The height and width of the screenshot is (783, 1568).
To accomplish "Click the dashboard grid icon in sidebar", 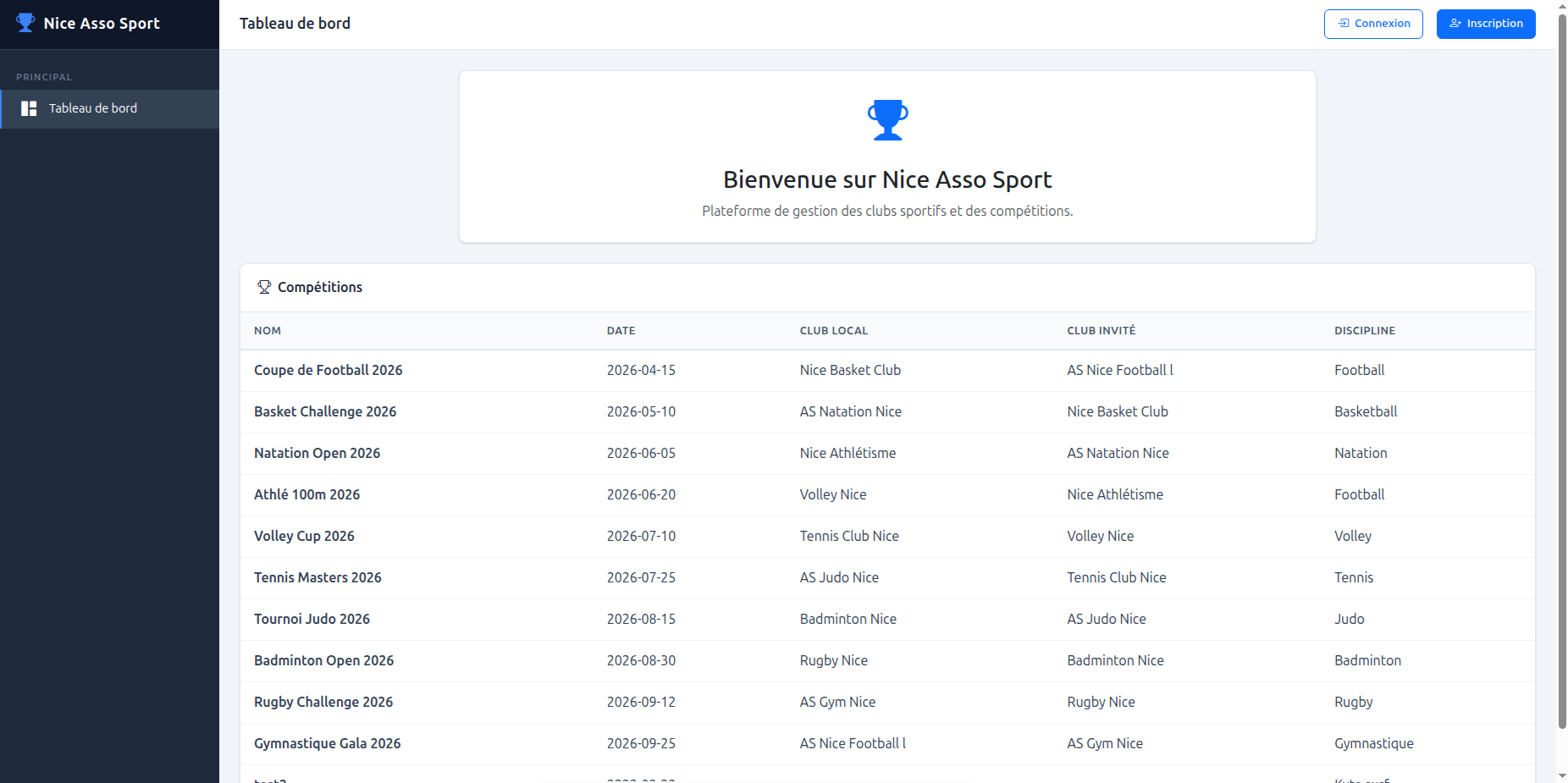I will (x=29, y=108).
